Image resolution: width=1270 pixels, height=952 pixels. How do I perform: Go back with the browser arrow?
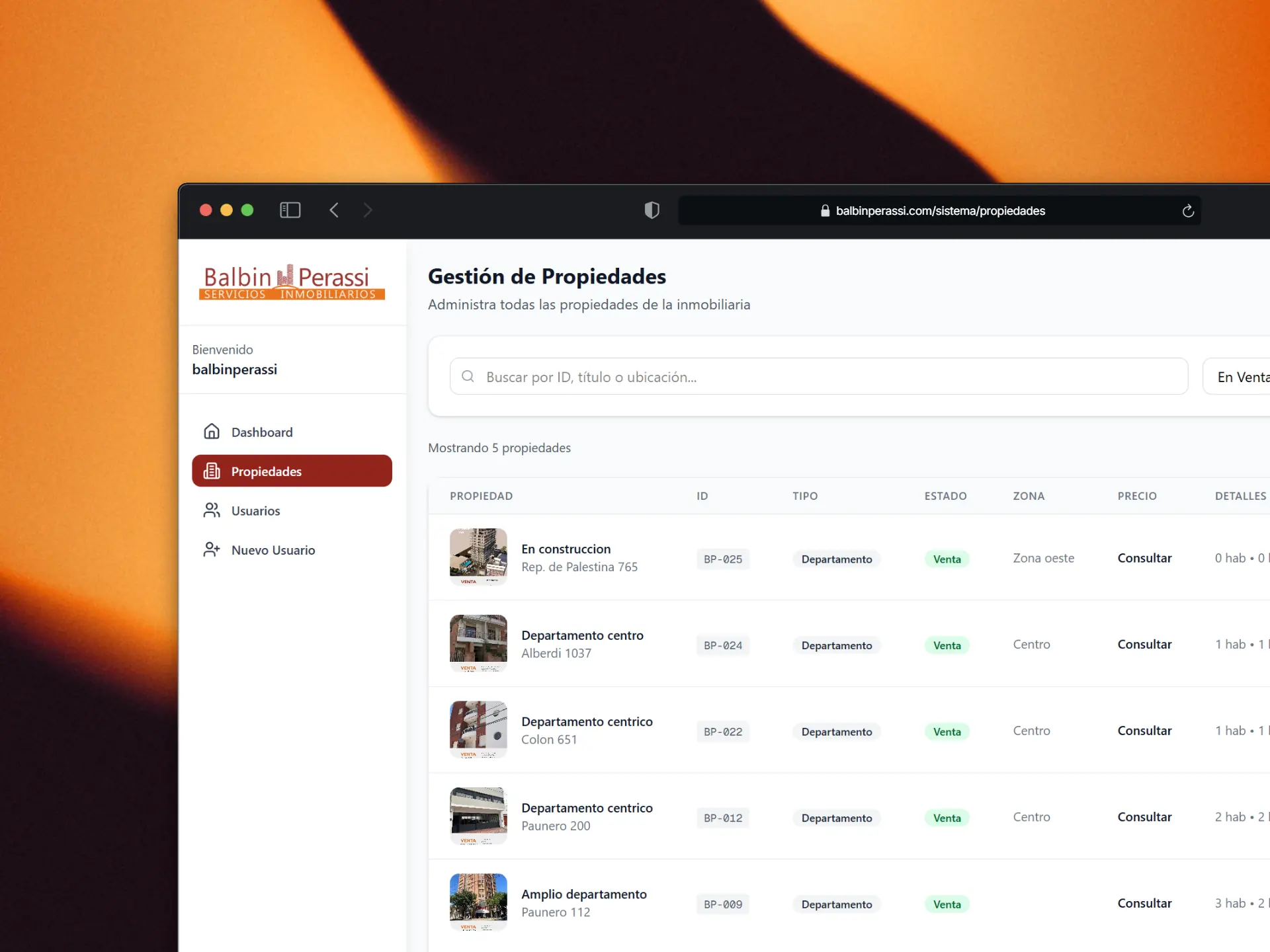(x=334, y=210)
